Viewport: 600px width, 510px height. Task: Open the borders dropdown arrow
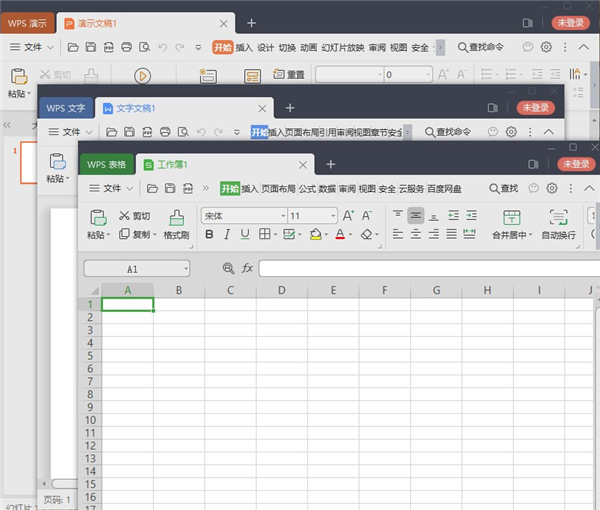(275, 235)
